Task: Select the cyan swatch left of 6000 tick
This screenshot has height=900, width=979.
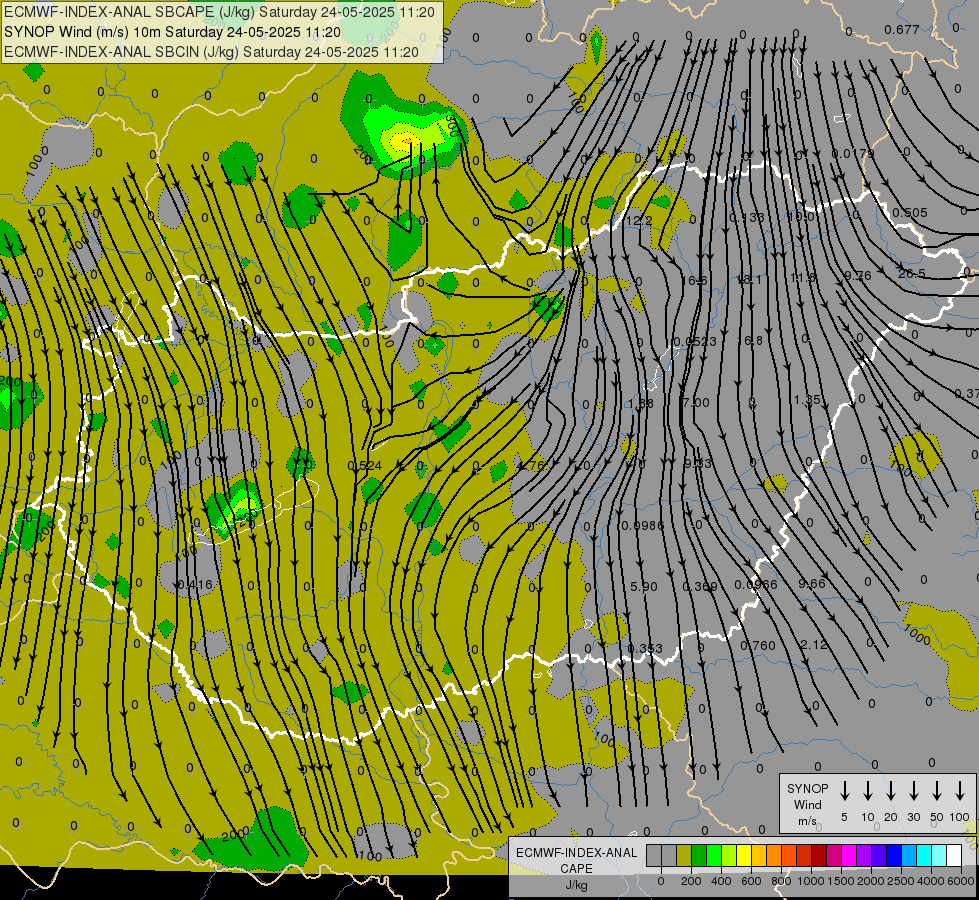Action: 924,855
